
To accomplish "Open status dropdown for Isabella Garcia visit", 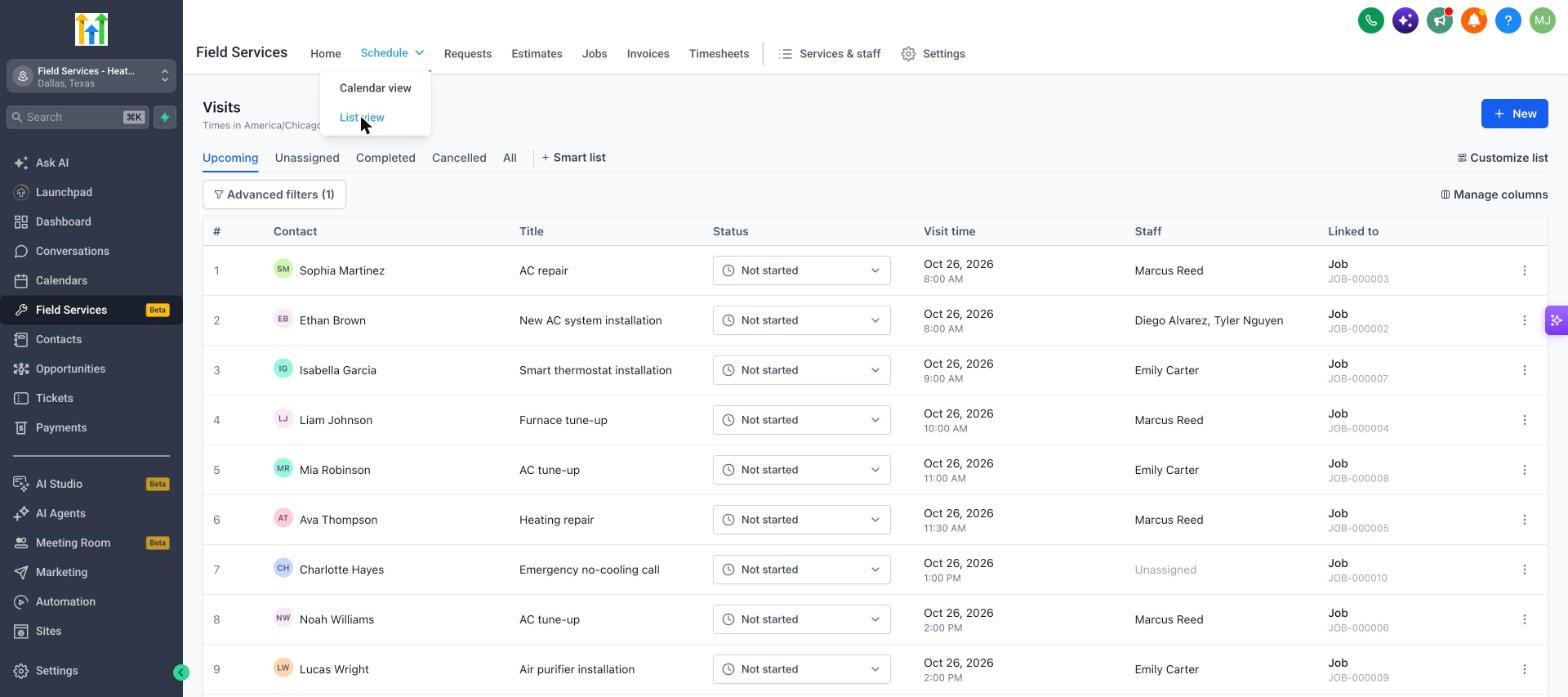I will [801, 370].
